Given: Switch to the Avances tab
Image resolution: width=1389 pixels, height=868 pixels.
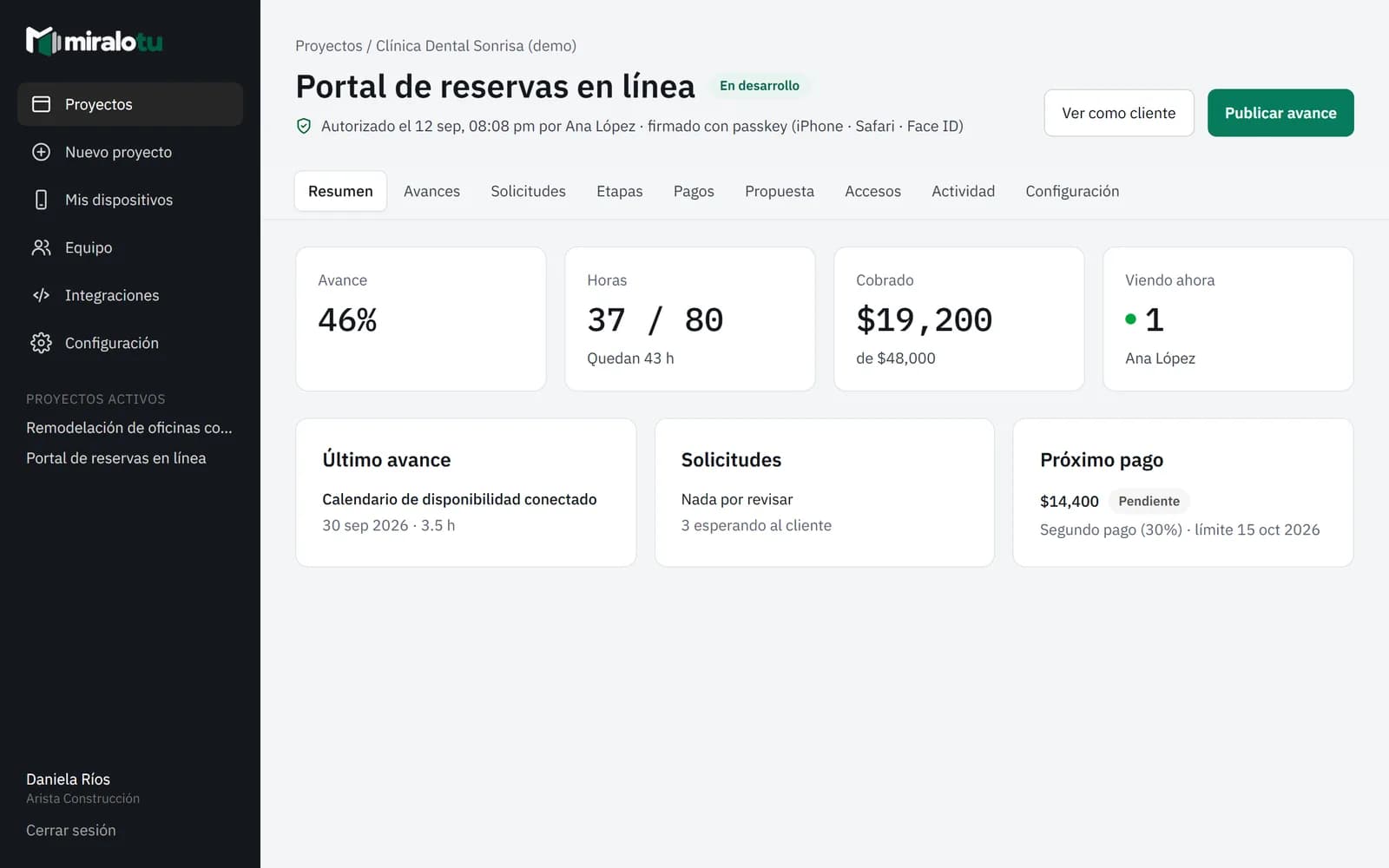Looking at the screenshot, I should pyautogui.click(x=431, y=191).
